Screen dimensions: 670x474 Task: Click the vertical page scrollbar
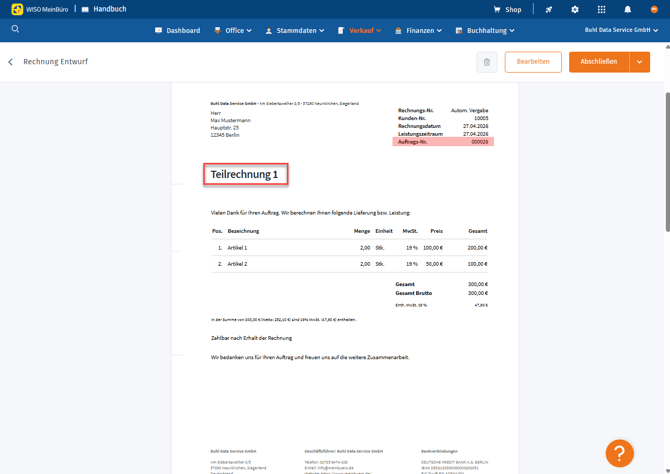pos(666,160)
